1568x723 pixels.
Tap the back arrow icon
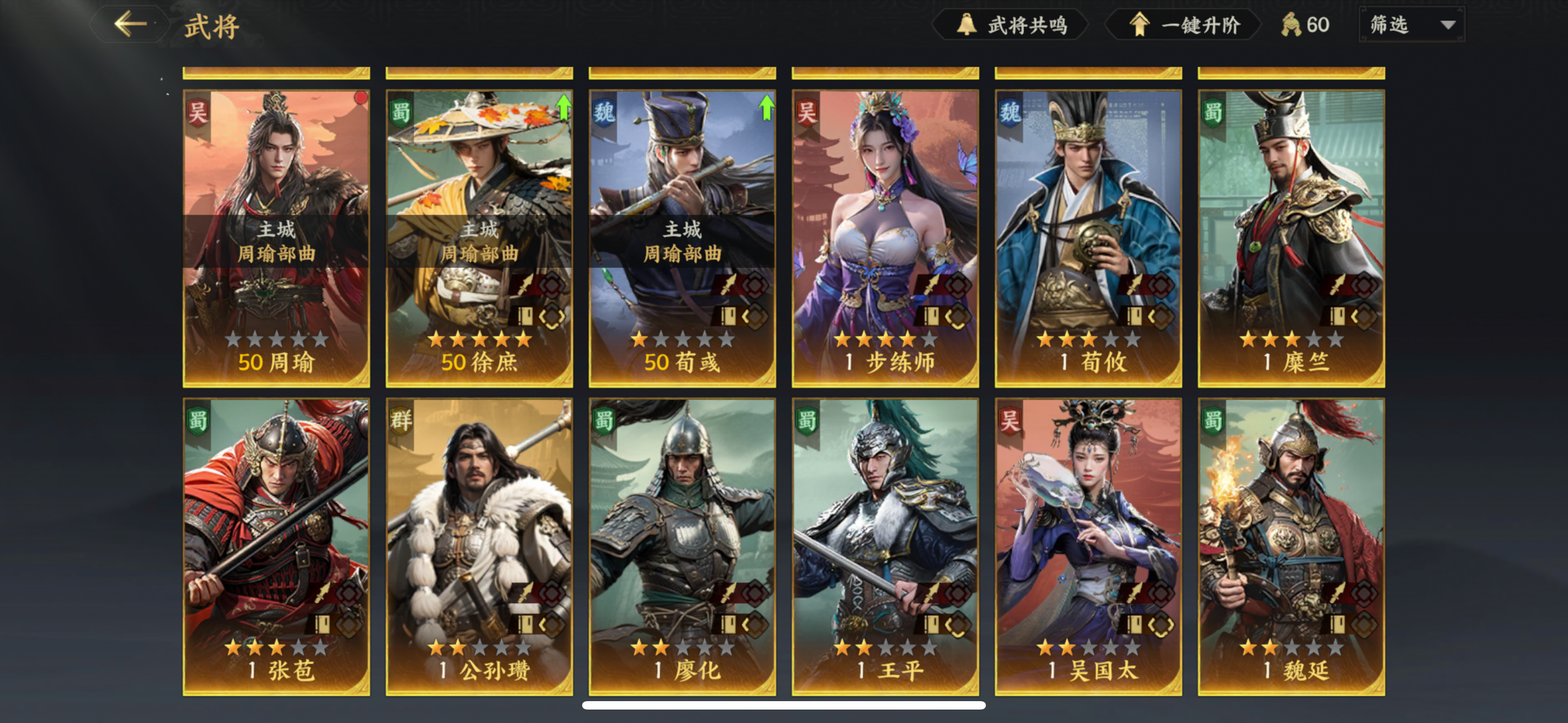130,24
